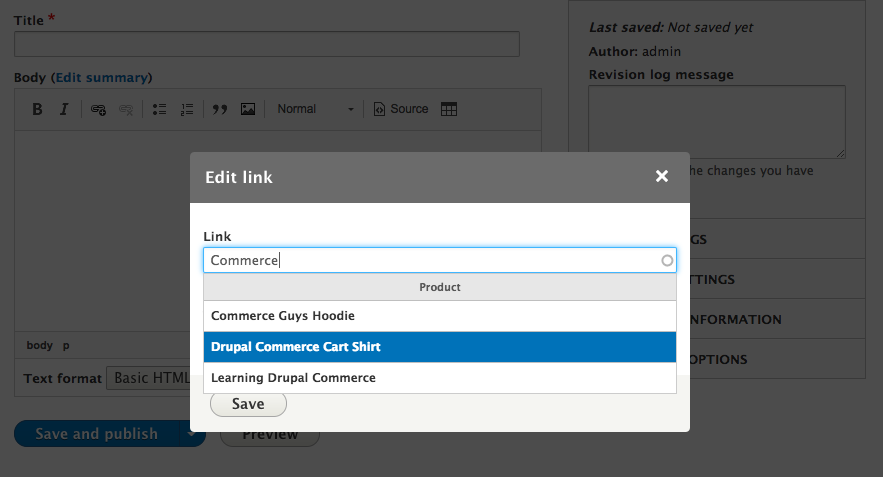Insert a bulleted list

tap(159, 109)
